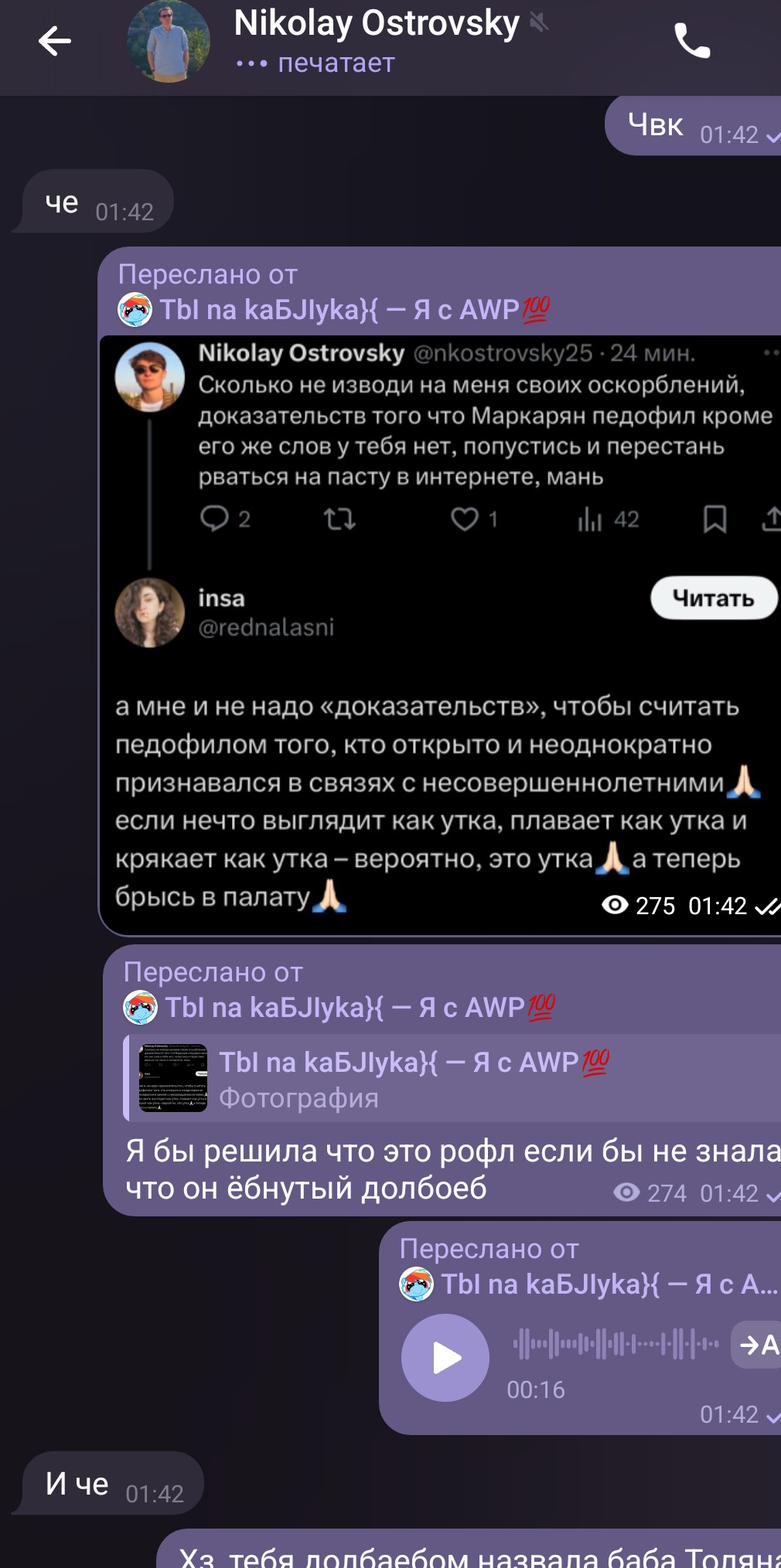Tap the bookmark icon on the tweet

[714, 519]
